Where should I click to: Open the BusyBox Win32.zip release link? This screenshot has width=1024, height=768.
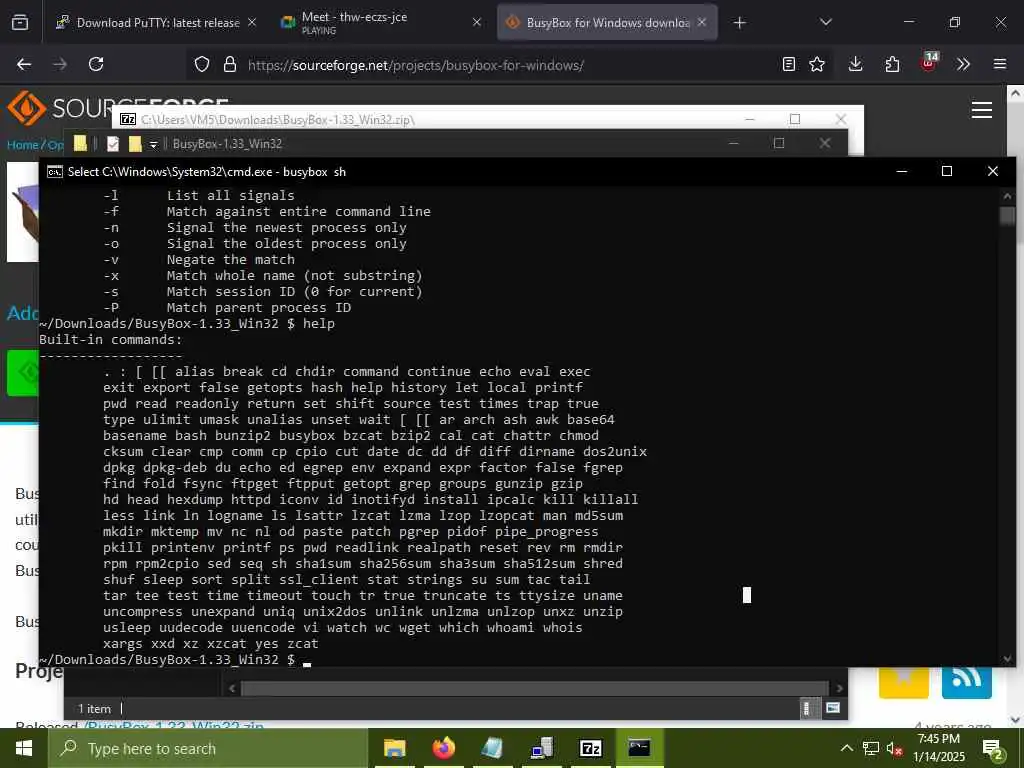tap(174, 726)
